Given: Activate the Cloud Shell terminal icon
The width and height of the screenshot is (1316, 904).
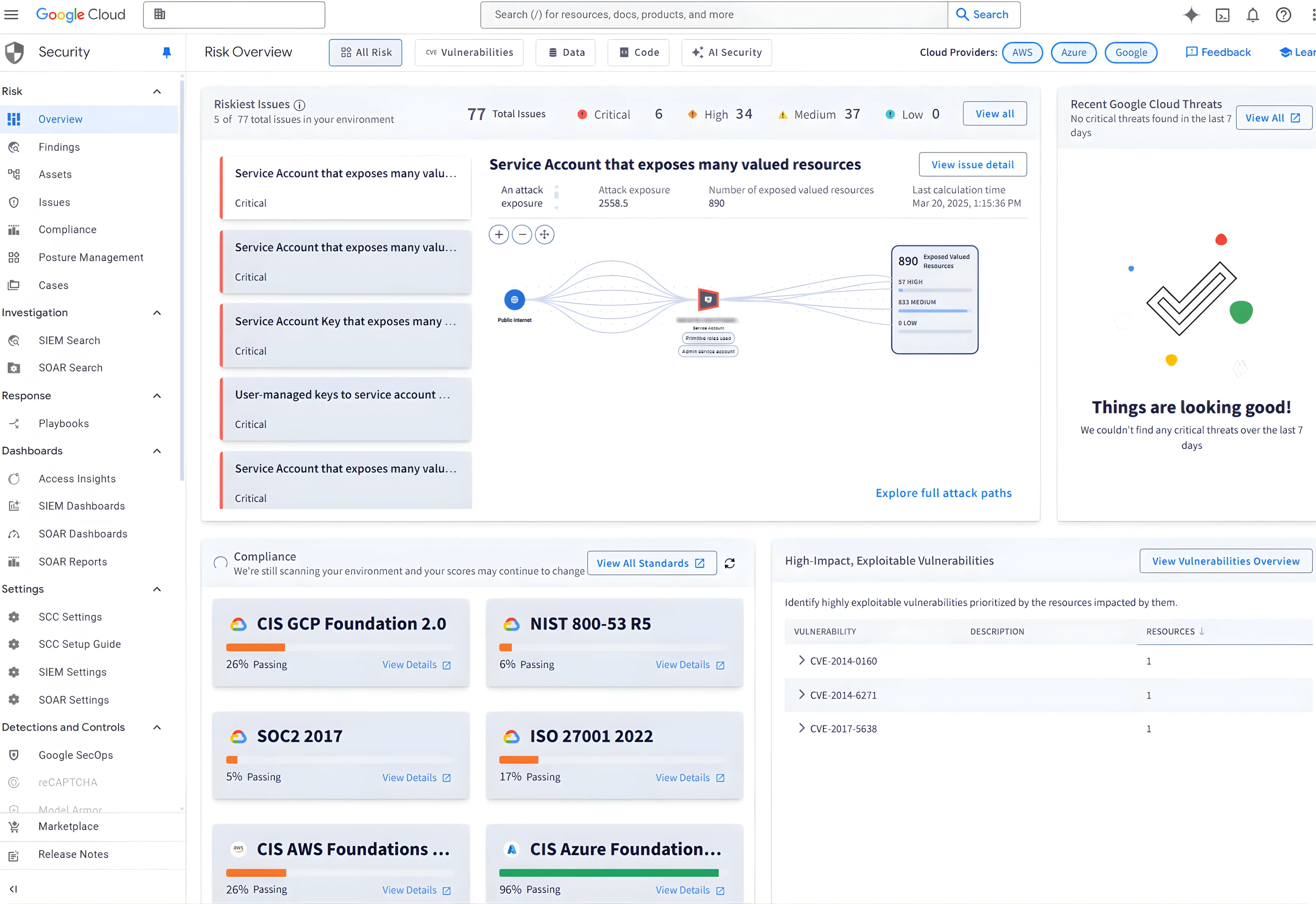Looking at the screenshot, I should (x=1222, y=15).
